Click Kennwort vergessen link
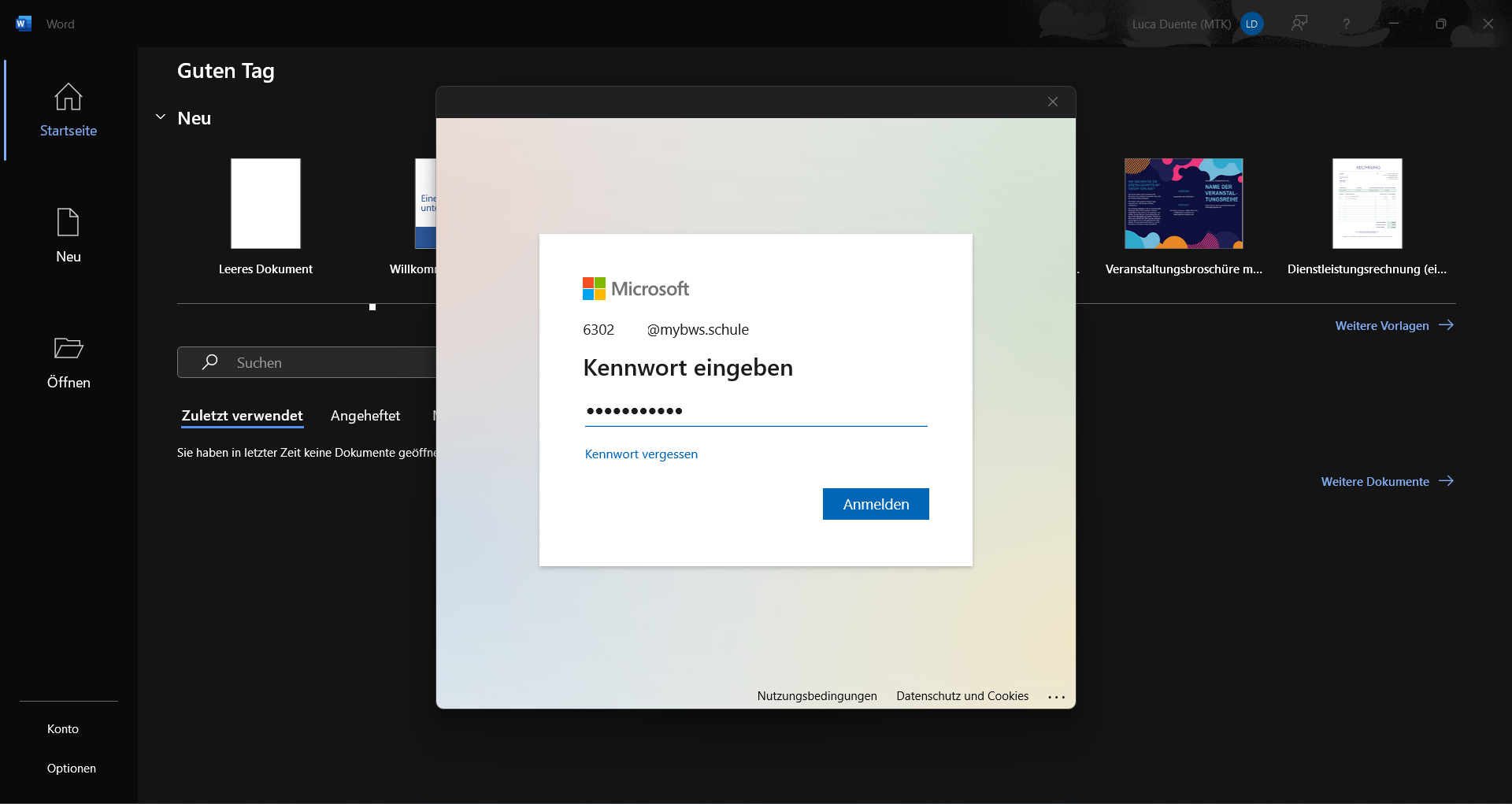1512x804 pixels. click(641, 454)
